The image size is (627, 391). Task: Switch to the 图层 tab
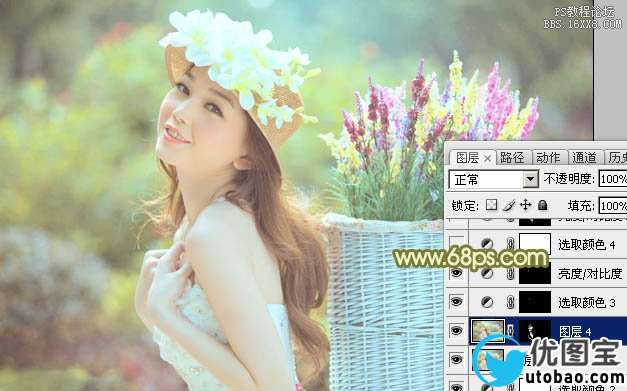(467, 158)
